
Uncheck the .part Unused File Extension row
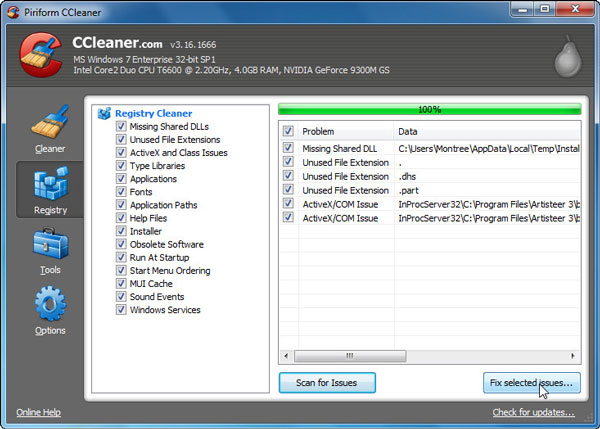[288, 190]
